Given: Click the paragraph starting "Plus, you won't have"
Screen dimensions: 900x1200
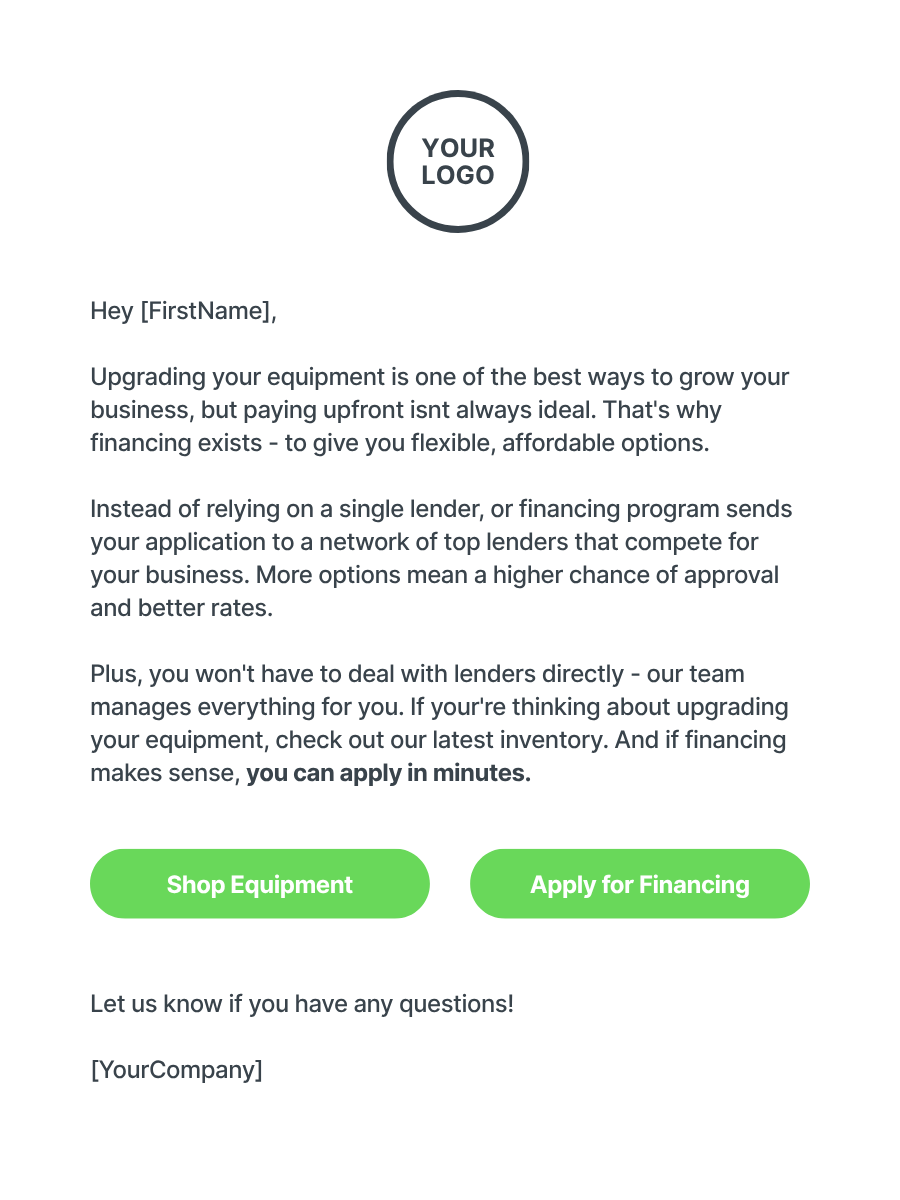Looking at the screenshot, I should [439, 723].
